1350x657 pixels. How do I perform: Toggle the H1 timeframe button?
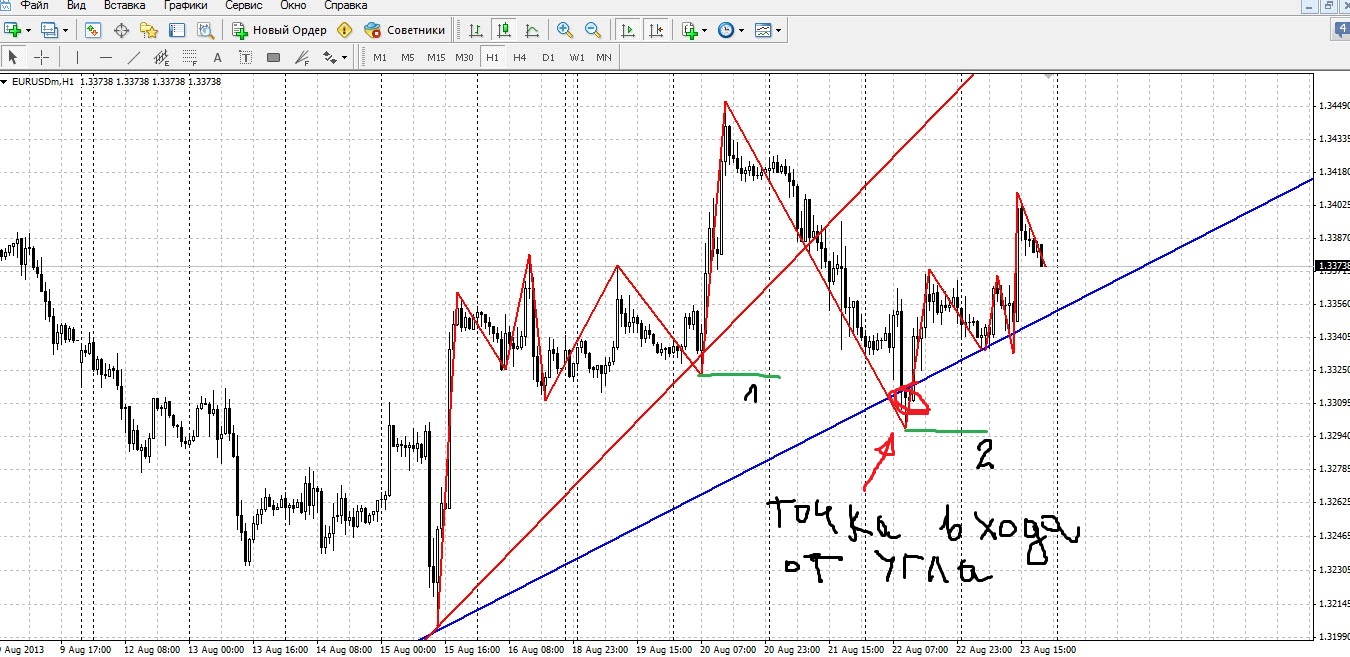(x=492, y=57)
